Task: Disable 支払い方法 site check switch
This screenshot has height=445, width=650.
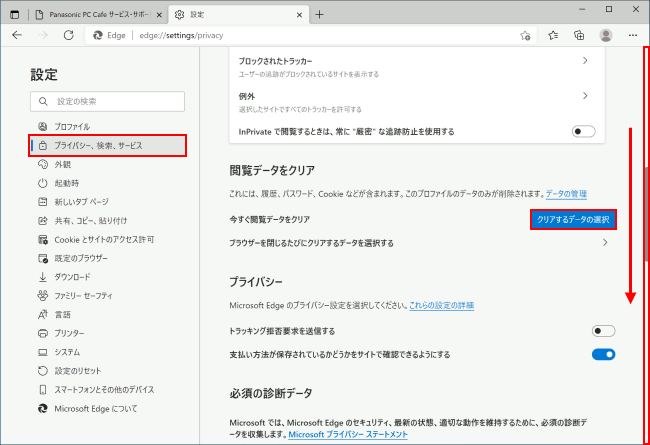Action: [603, 355]
